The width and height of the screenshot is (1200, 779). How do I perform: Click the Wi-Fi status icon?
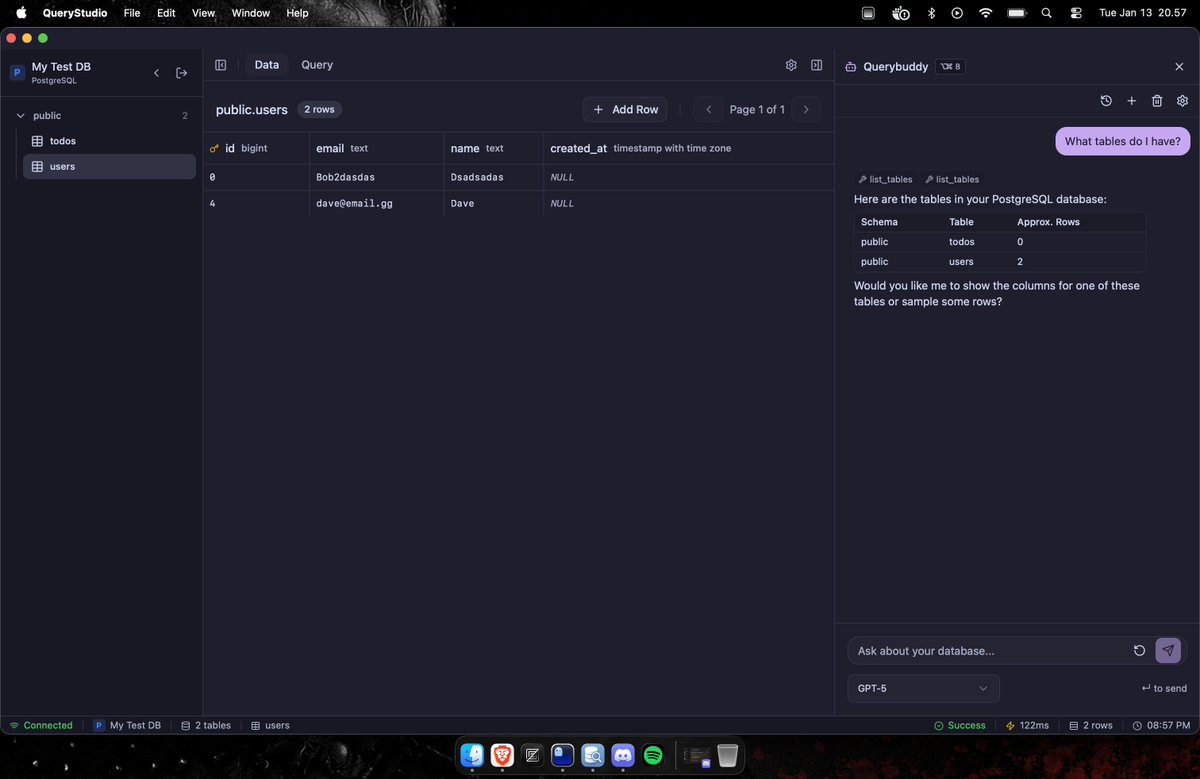click(986, 13)
